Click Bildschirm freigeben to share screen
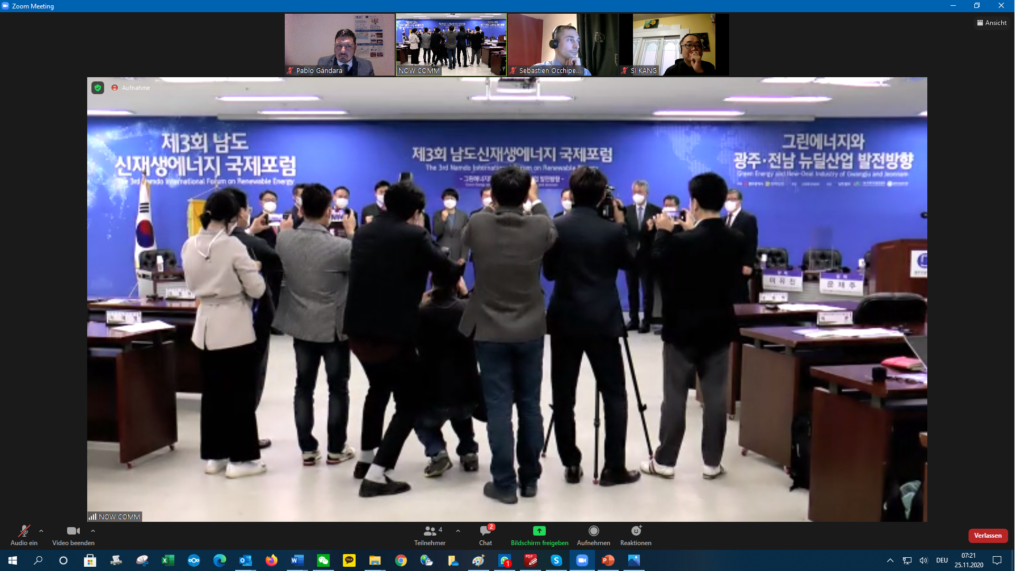 [539, 534]
